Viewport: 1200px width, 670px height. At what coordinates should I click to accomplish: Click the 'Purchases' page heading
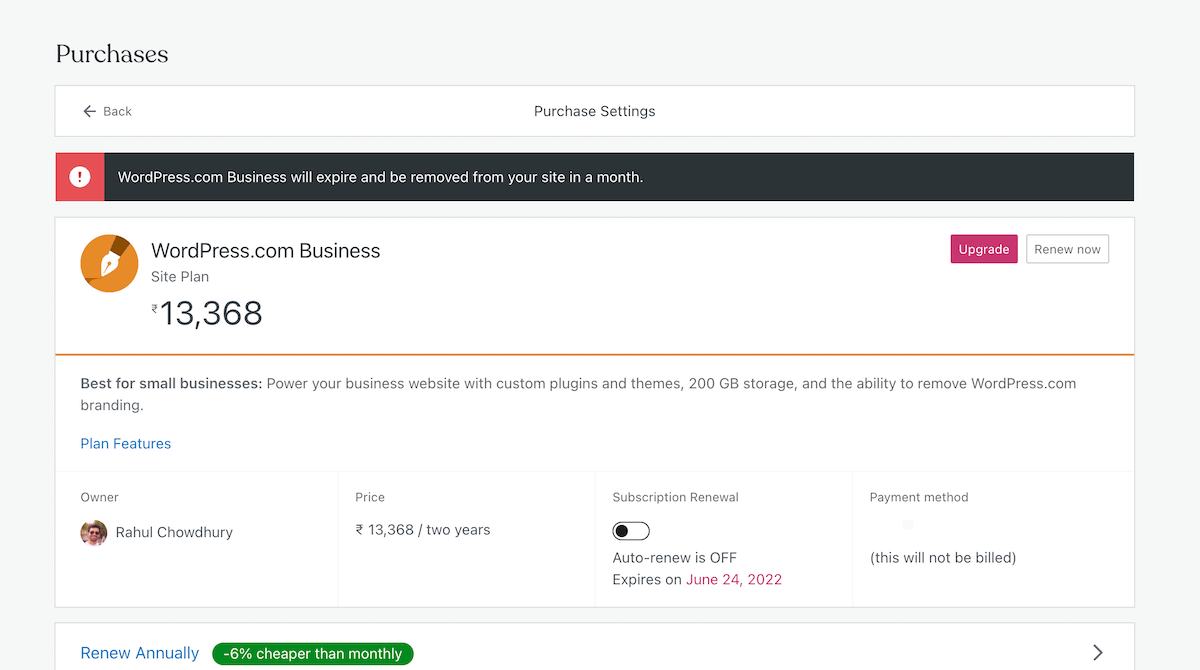112,54
